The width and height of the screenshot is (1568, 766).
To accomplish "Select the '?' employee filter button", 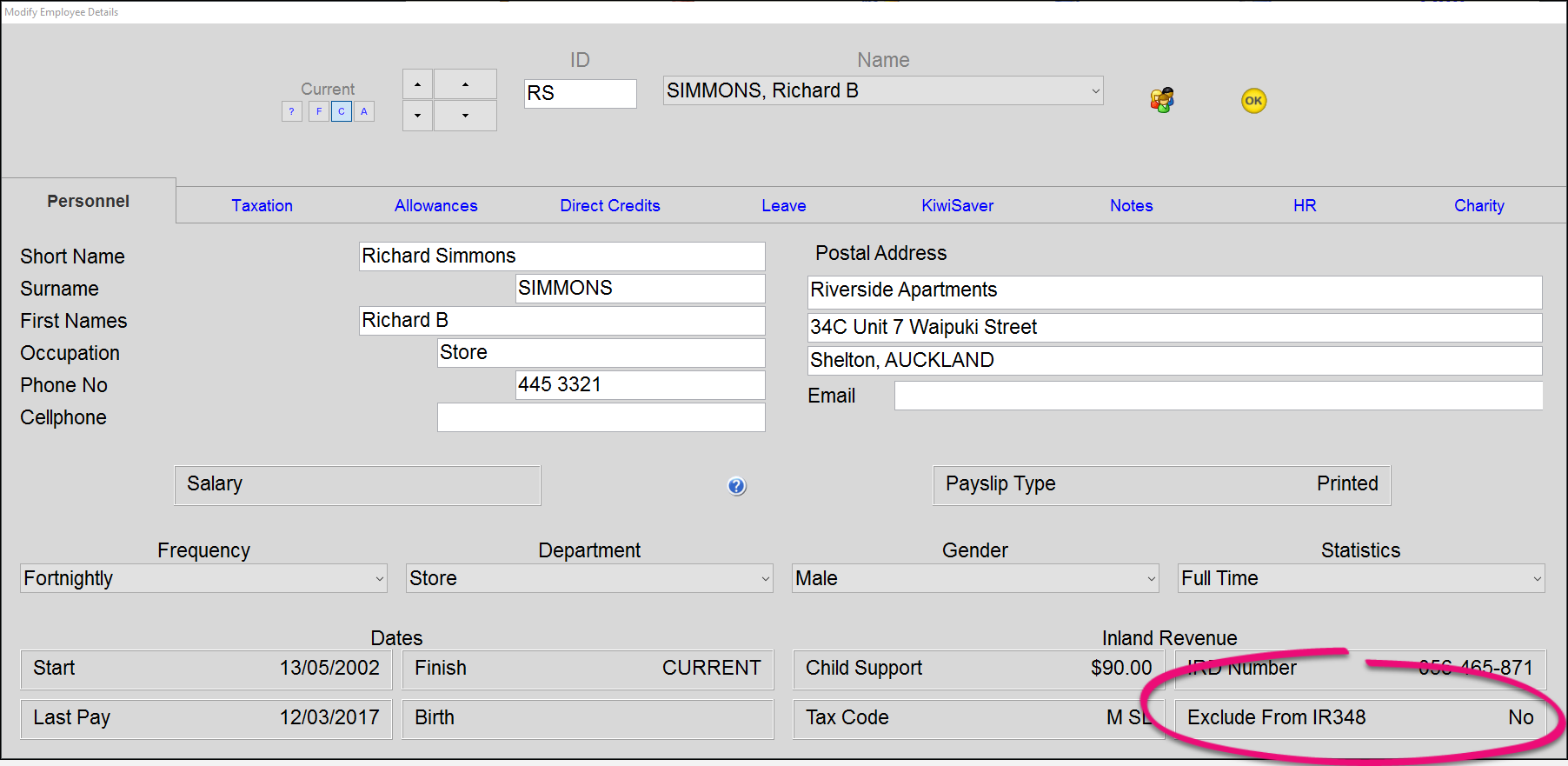I will (x=292, y=111).
